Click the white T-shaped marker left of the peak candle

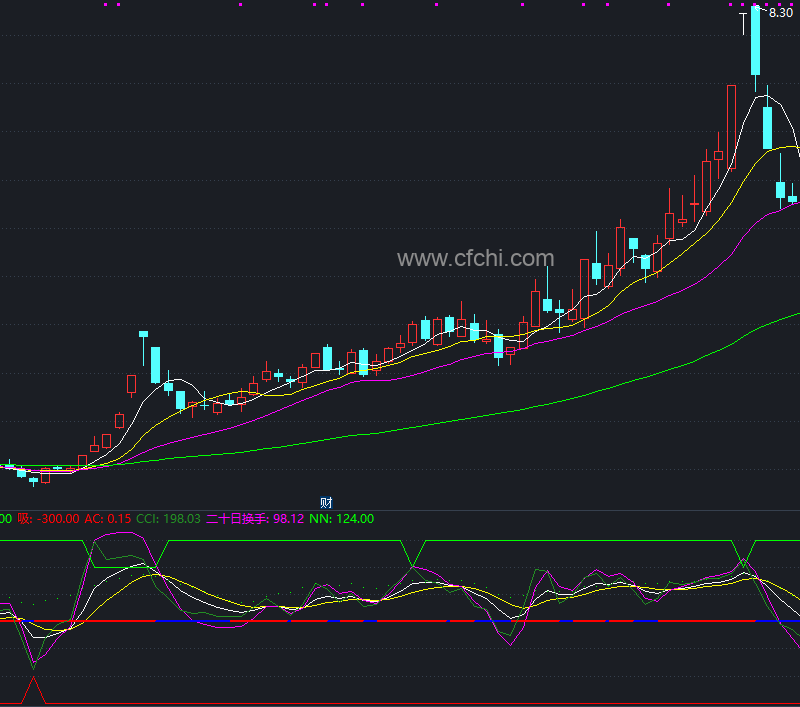tap(743, 24)
